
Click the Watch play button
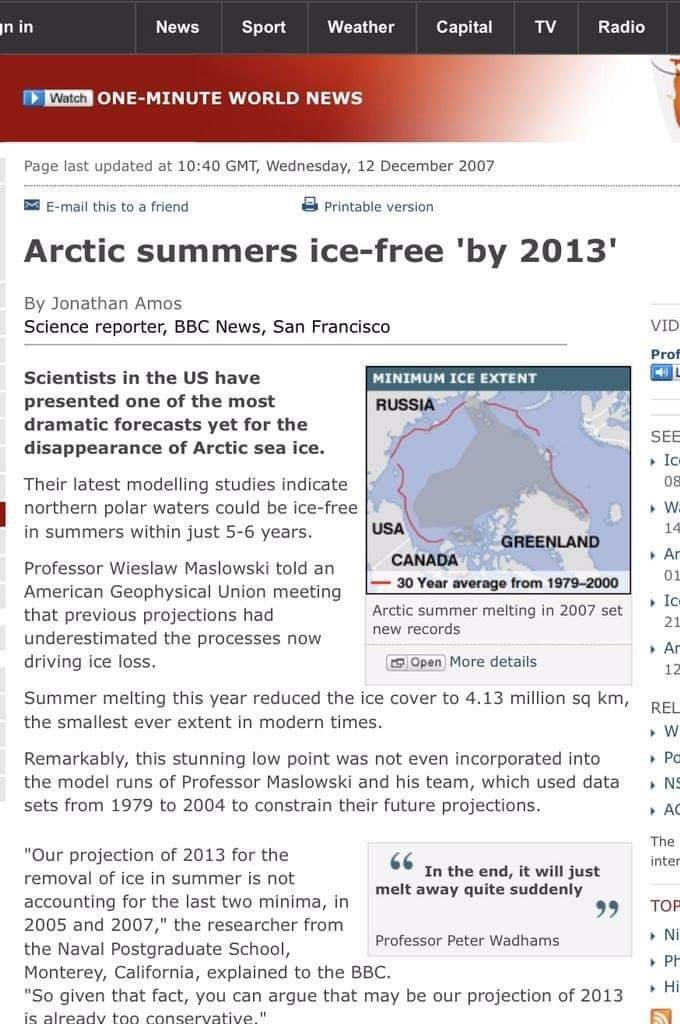pyautogui.click(x=35, y=98)
